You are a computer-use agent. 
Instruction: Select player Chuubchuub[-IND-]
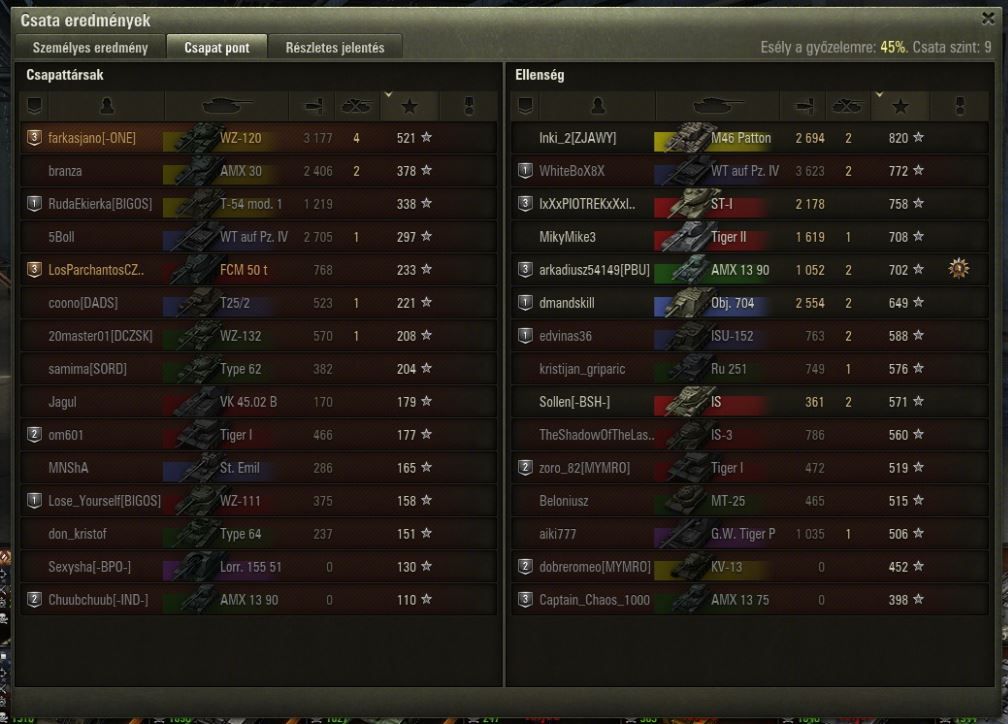[98, 600]
